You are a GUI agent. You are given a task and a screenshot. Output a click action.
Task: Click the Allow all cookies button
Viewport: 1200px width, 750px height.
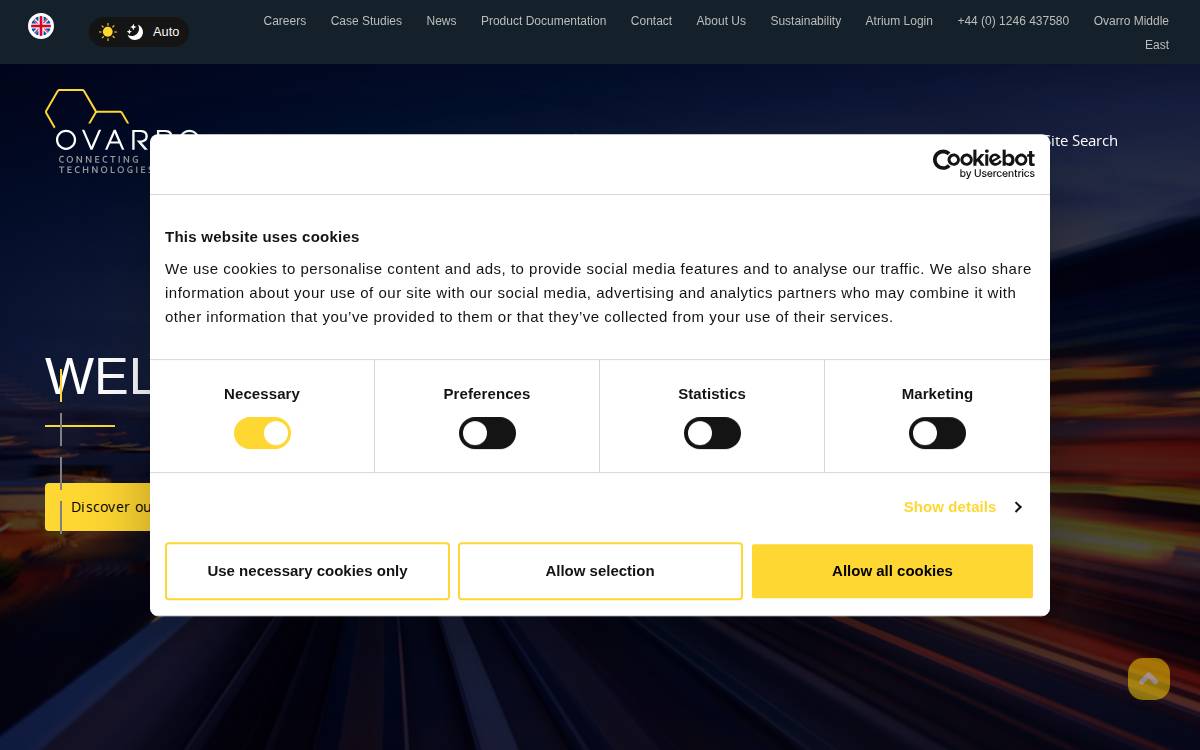pyautogui.click(x=892, y=571)
